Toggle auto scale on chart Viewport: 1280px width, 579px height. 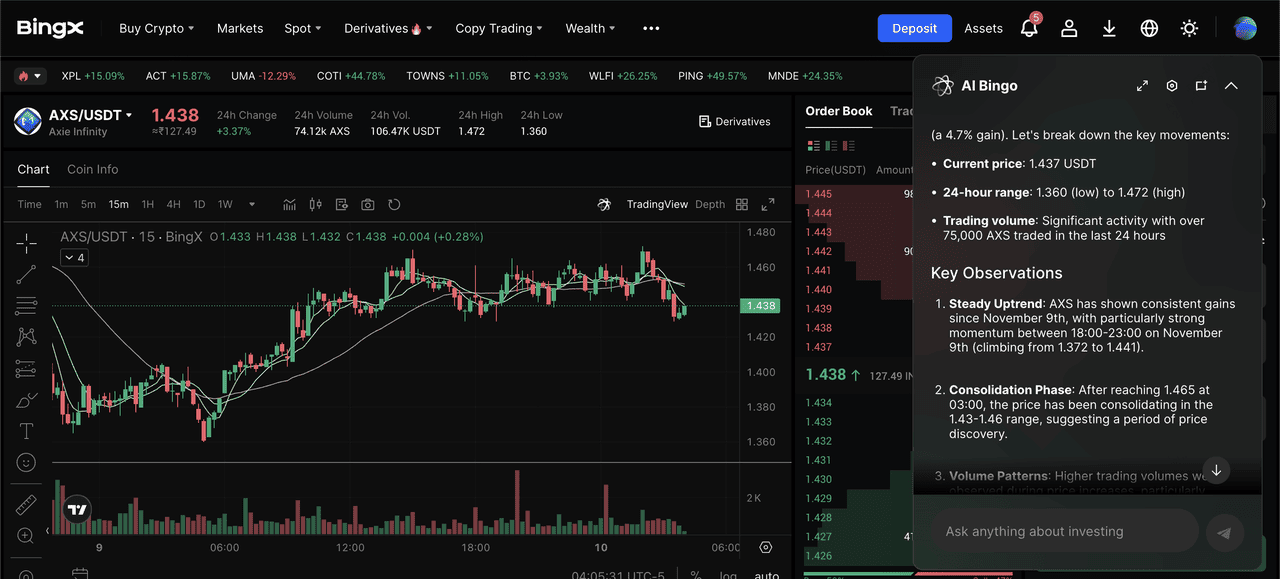pos(766,575)
